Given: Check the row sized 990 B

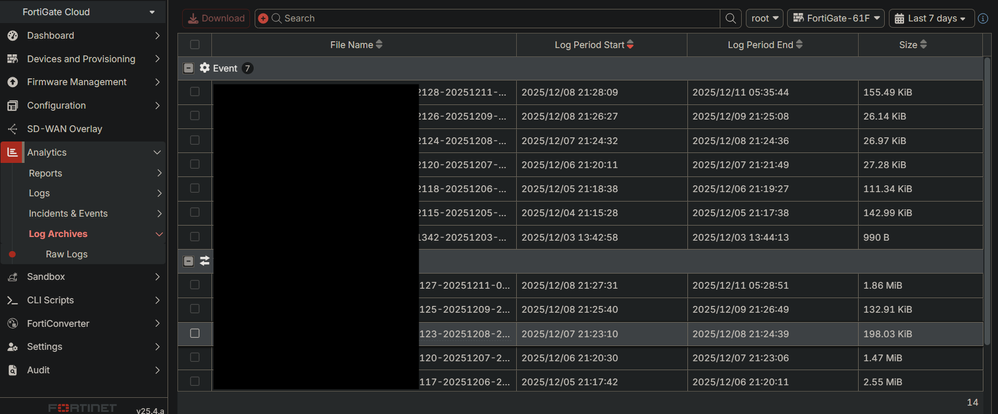Looking at the screenshot, I should tap(195, 237).
